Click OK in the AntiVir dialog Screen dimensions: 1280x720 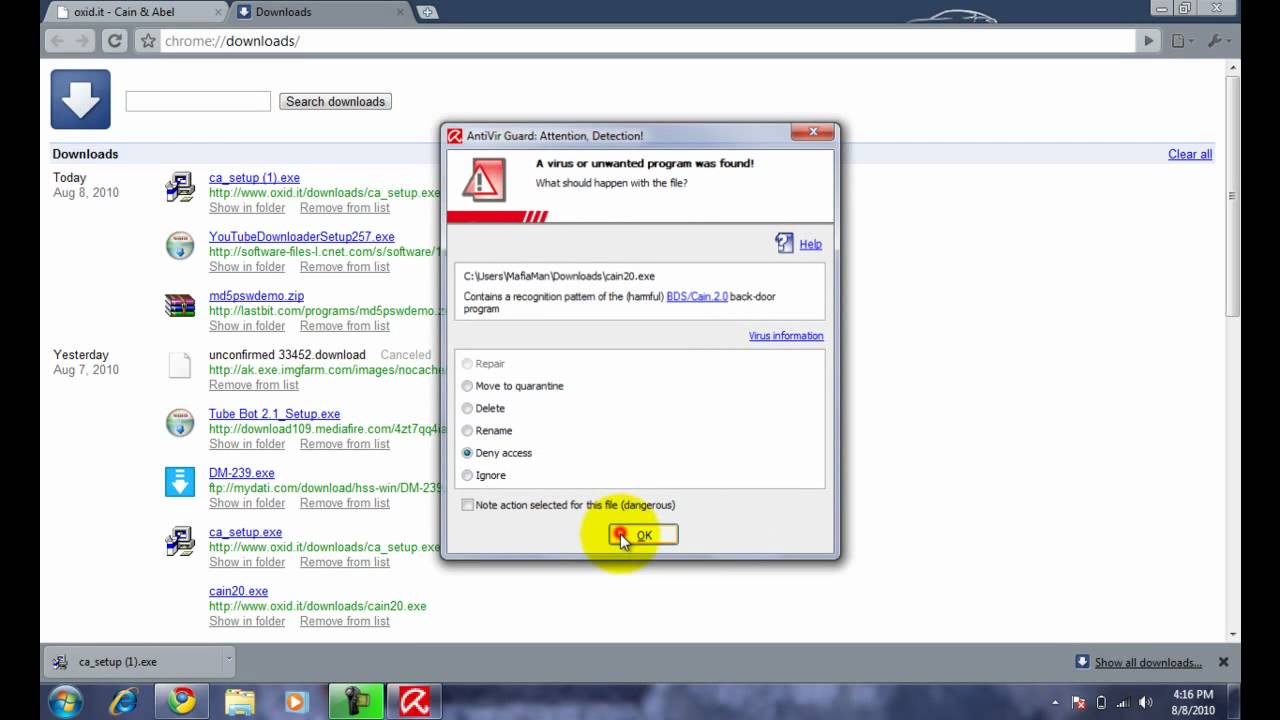pyautogui.click(x=643, y=535)
